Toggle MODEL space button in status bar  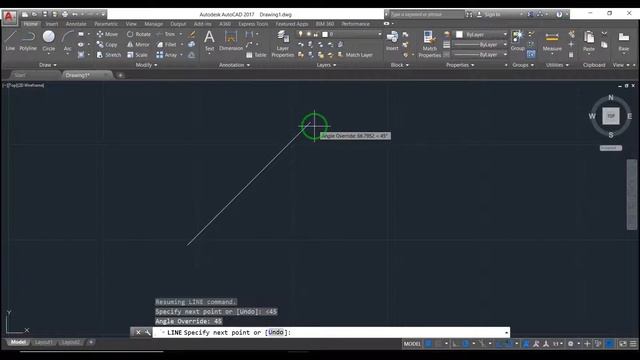[x=412, y=344]
